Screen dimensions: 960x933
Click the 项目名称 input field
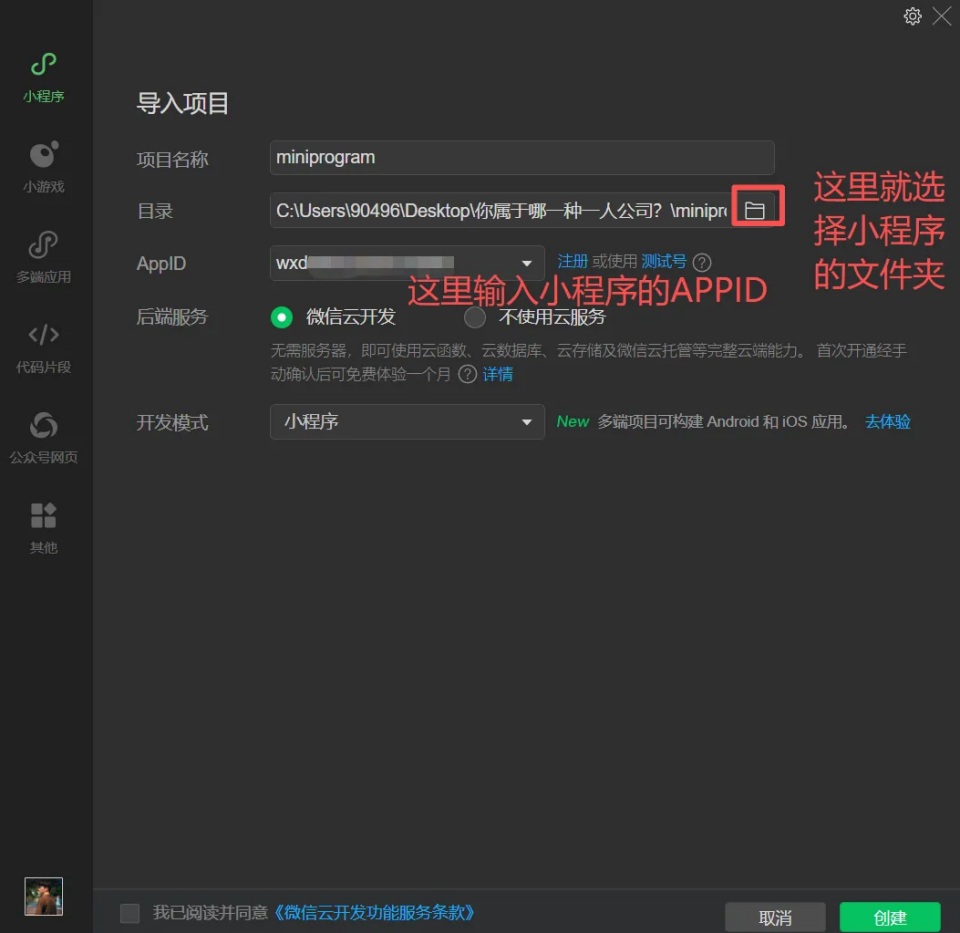click(x=522, y=157)
